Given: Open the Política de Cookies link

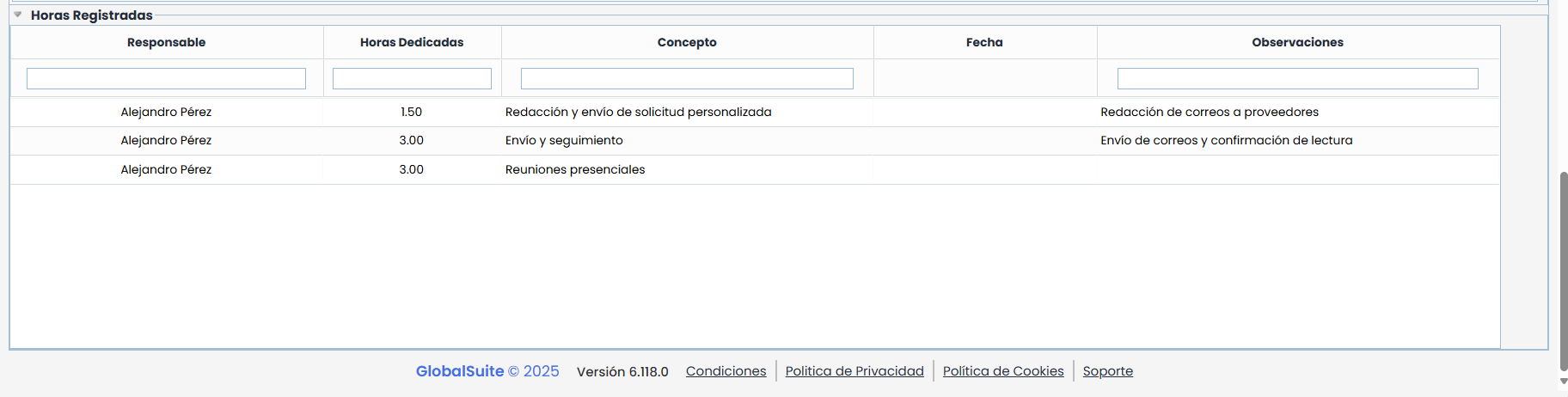Looking at the screenshot, I should click(x=1003, y=371).
